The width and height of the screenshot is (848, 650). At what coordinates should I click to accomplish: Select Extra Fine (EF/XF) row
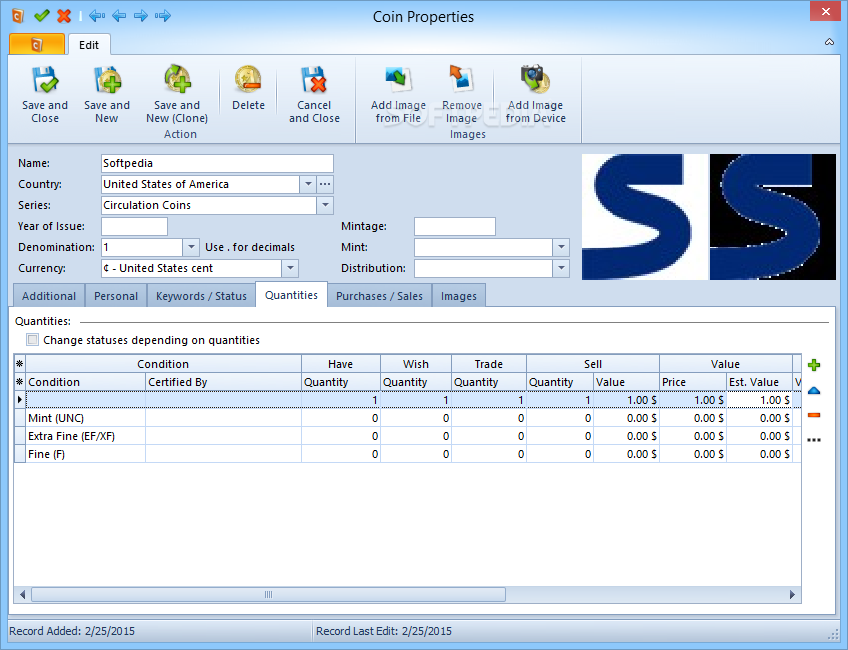pyautogui.click(x=407, y=436)
